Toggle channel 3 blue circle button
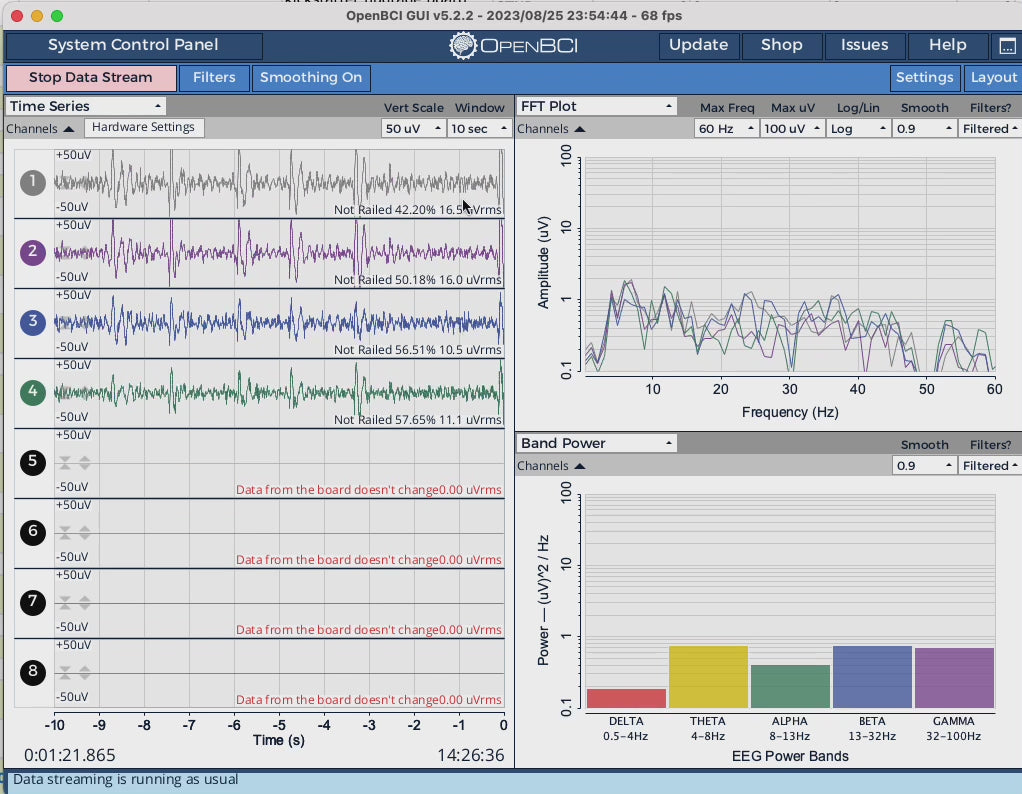This screenshot has width=1022, height=794. 33,322
